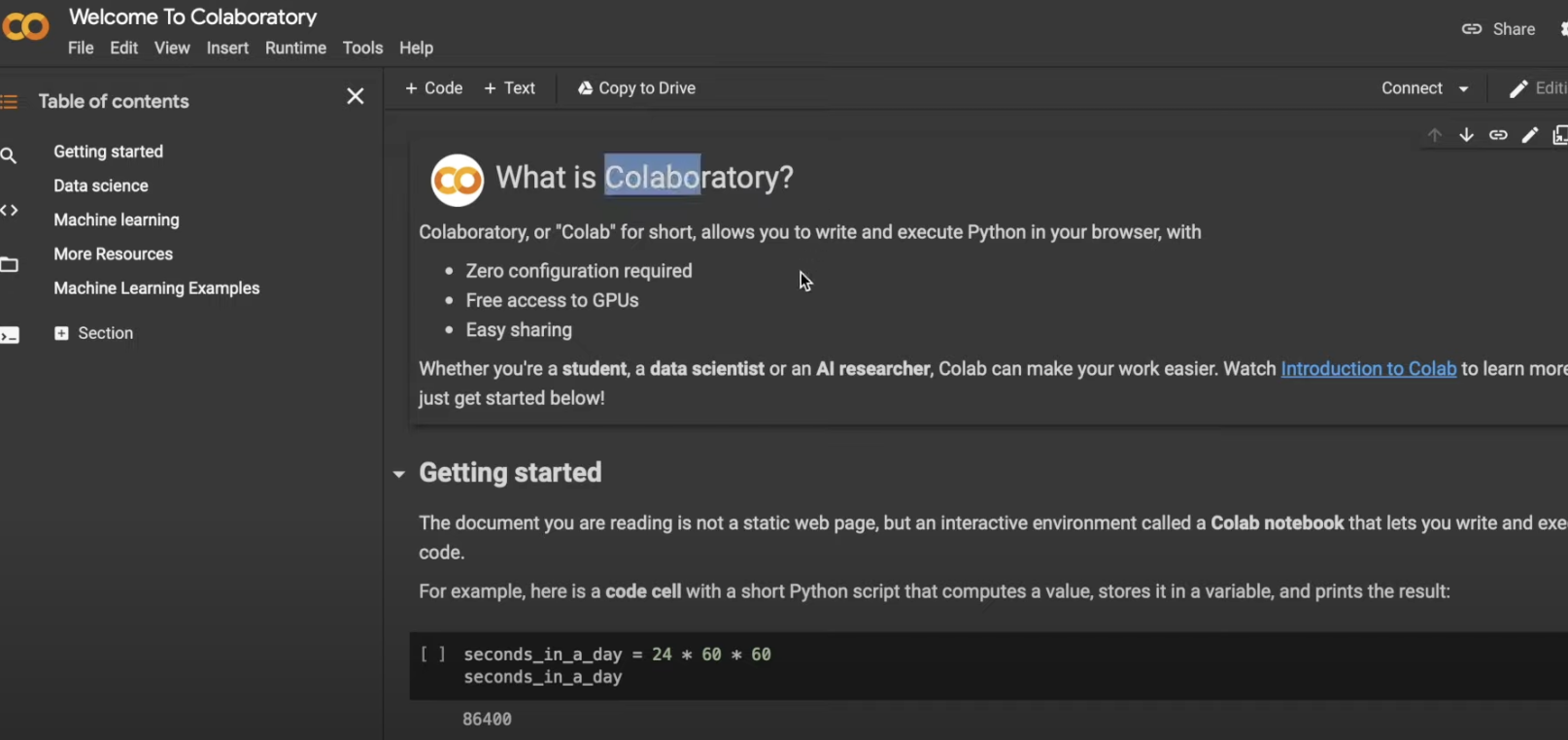Open the Introduction to Colab link

(x=1368, y=368)
